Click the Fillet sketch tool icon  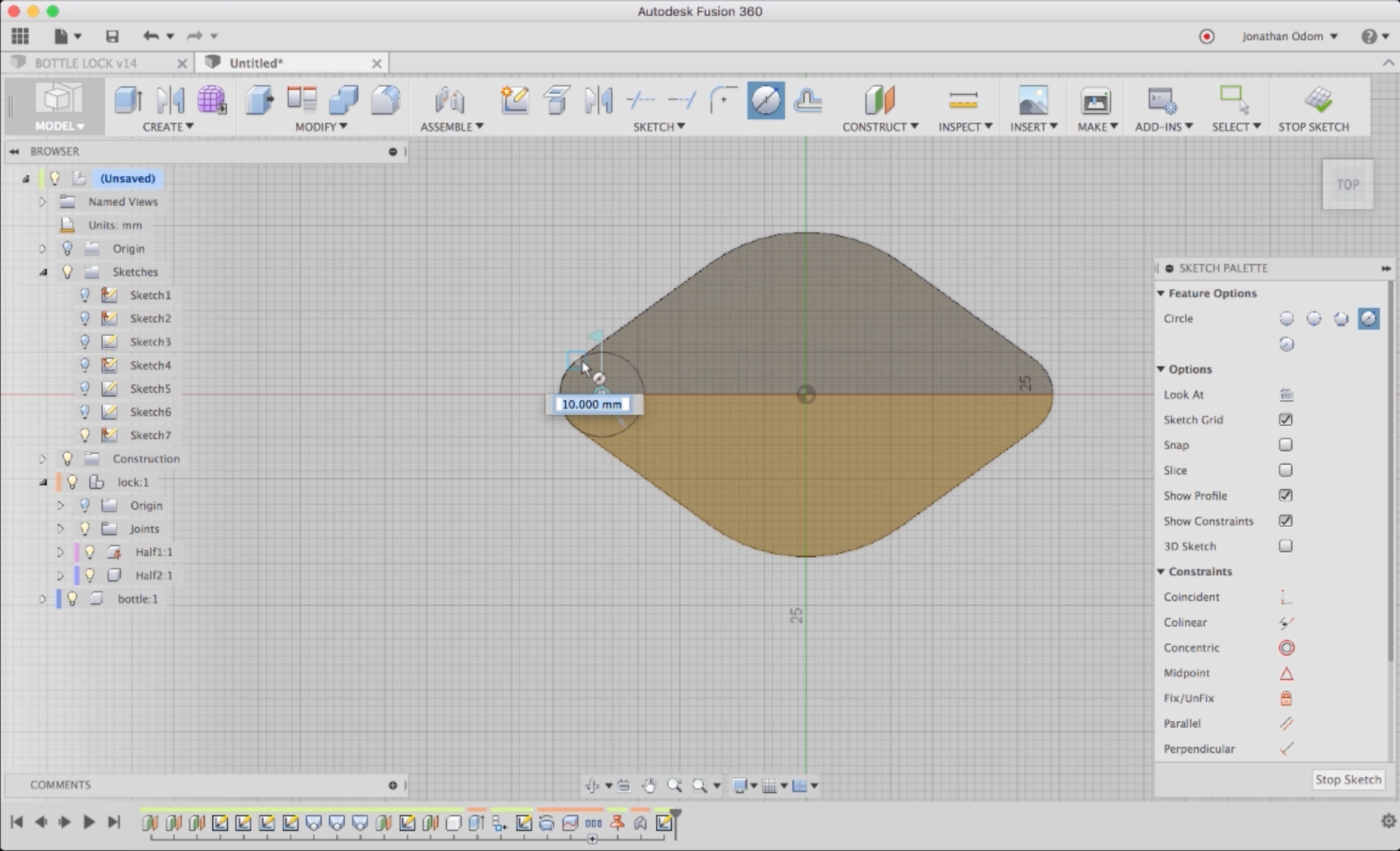[x=723, y=100]
